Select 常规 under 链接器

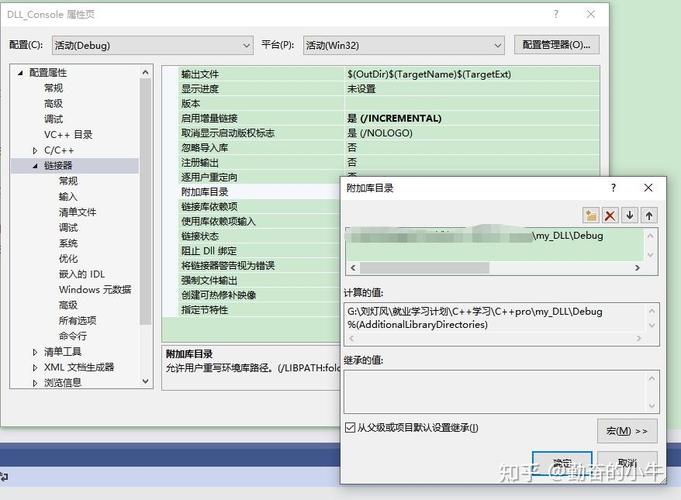(68, 181)
